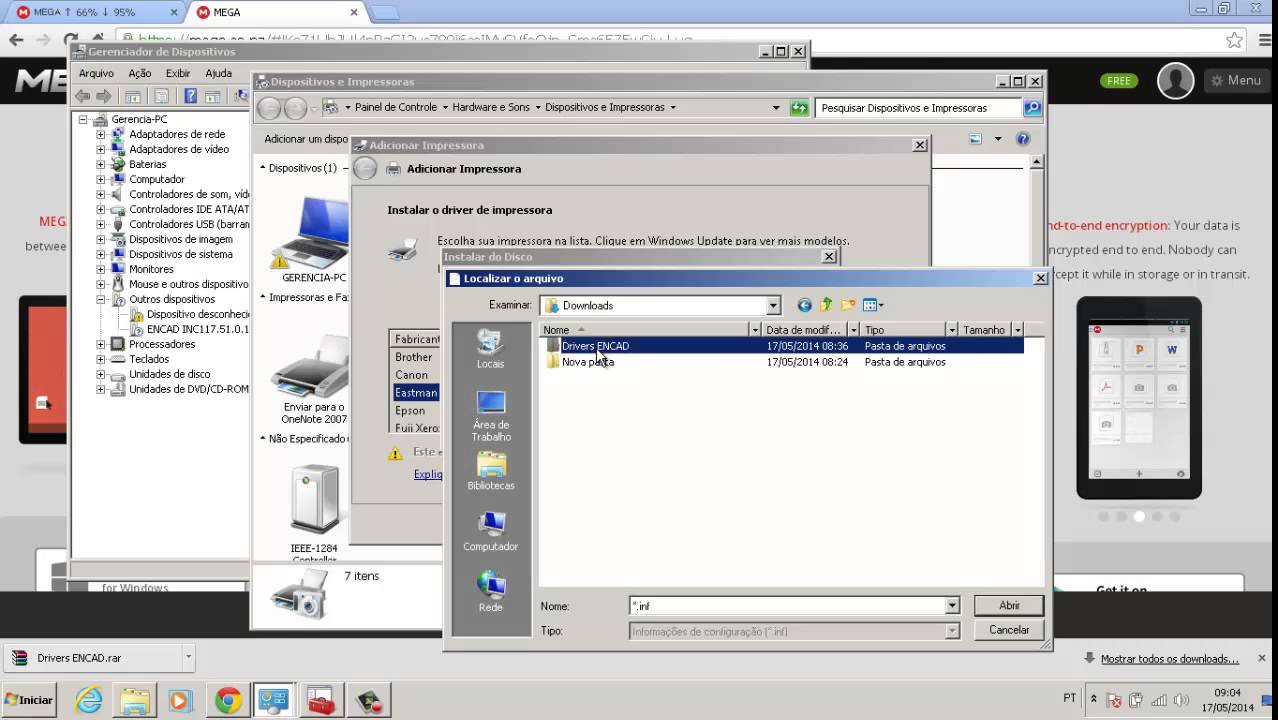Create a new folder in file dialog

pos(848,305)
